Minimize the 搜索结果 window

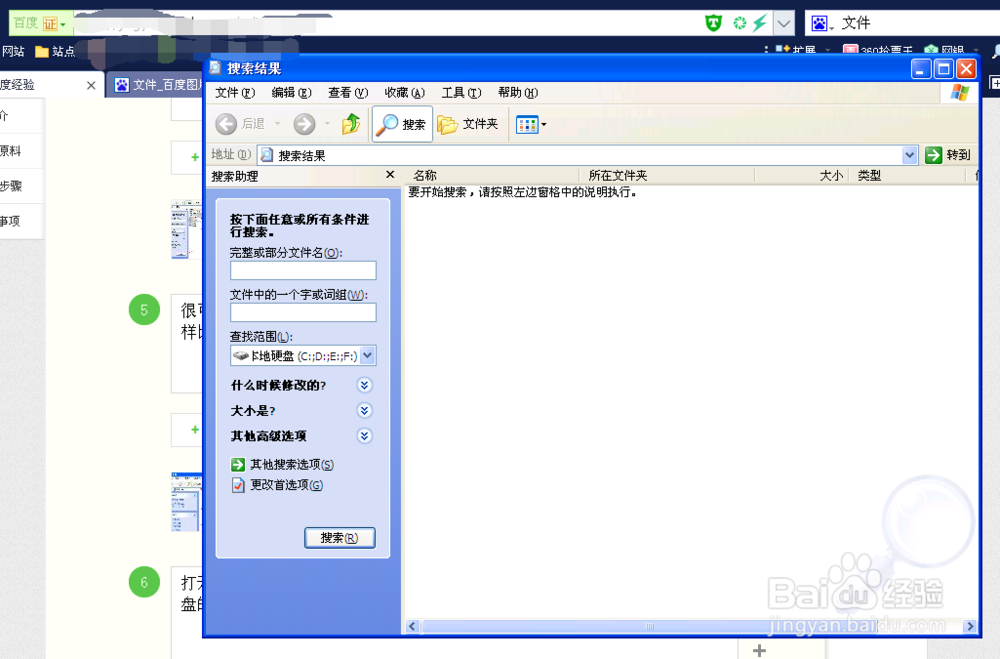(920, 68)
